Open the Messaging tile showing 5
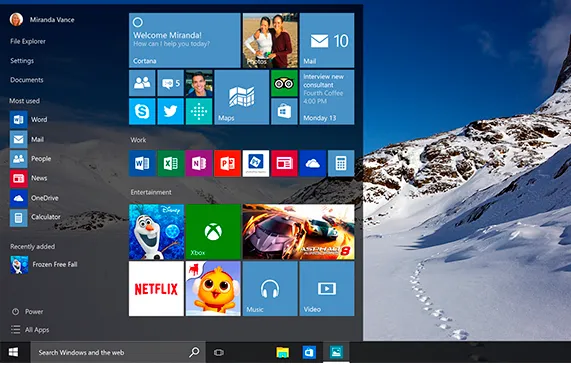Viewport: 571px width, 365px height. pyautogui.click(x=170, y=83)
